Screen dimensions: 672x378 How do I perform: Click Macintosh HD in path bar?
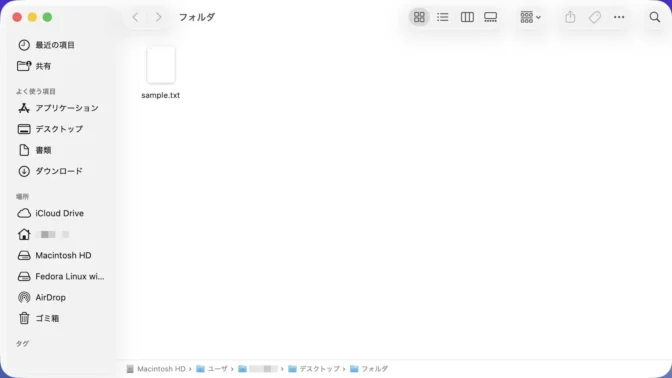coord(156,369)
